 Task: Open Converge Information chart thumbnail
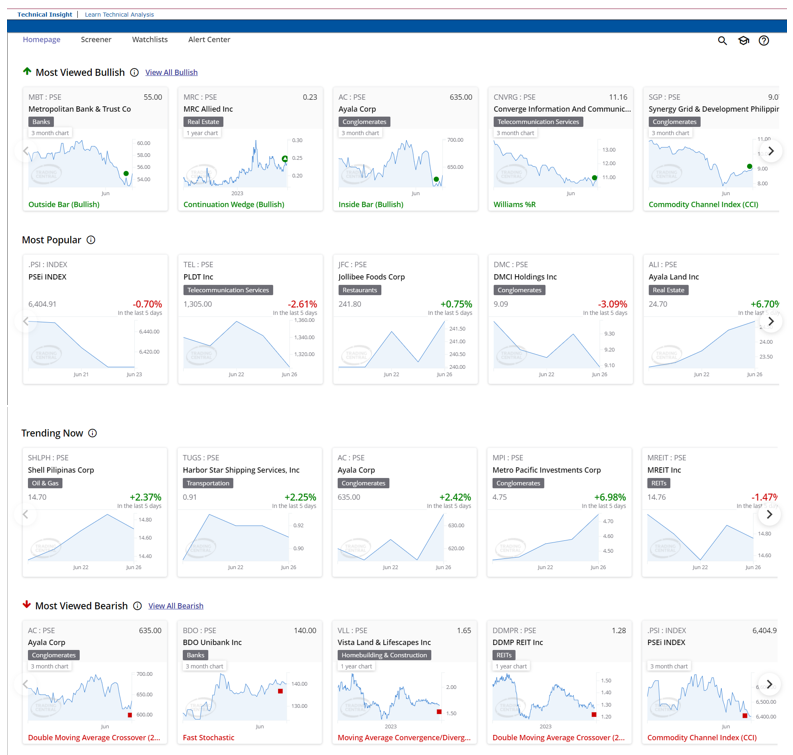coord(546,164)
